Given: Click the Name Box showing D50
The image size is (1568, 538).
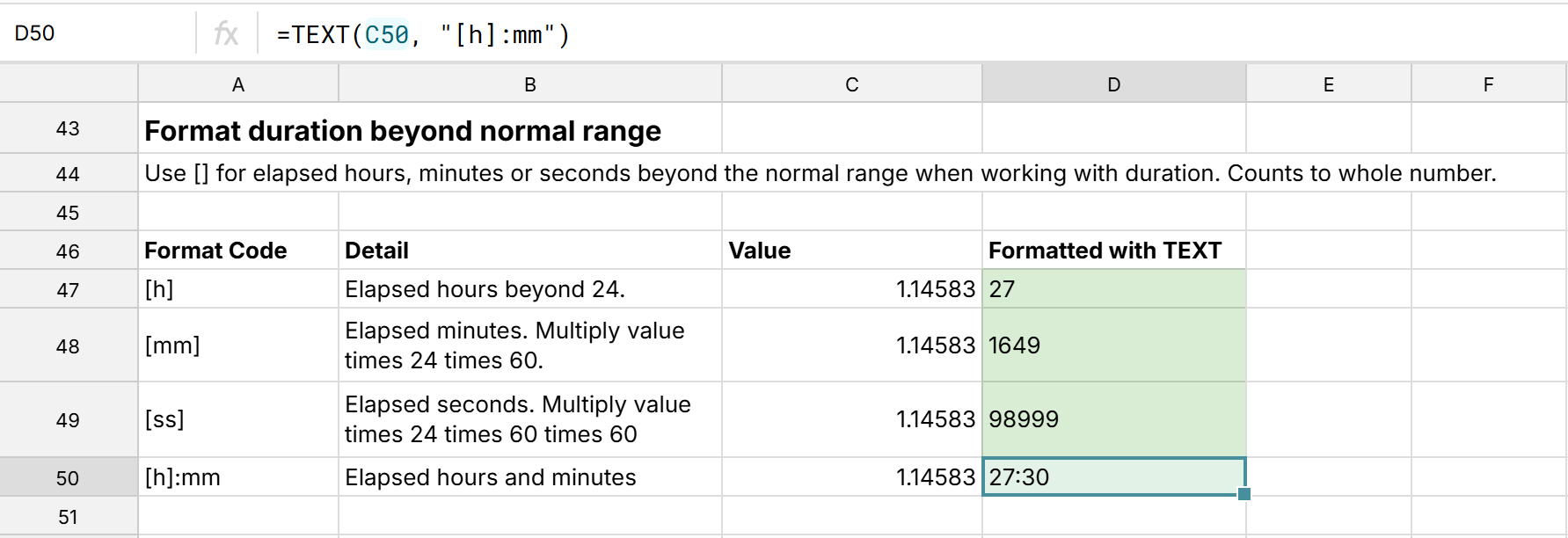Looking at the screenshot, I should [x=97, y=33].
